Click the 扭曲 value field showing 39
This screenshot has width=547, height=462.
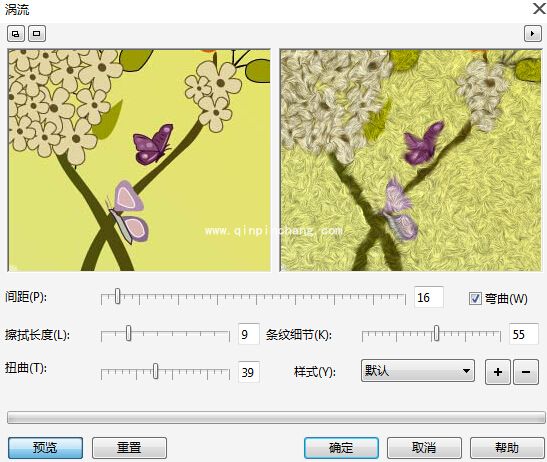click(x=249, y=372)
